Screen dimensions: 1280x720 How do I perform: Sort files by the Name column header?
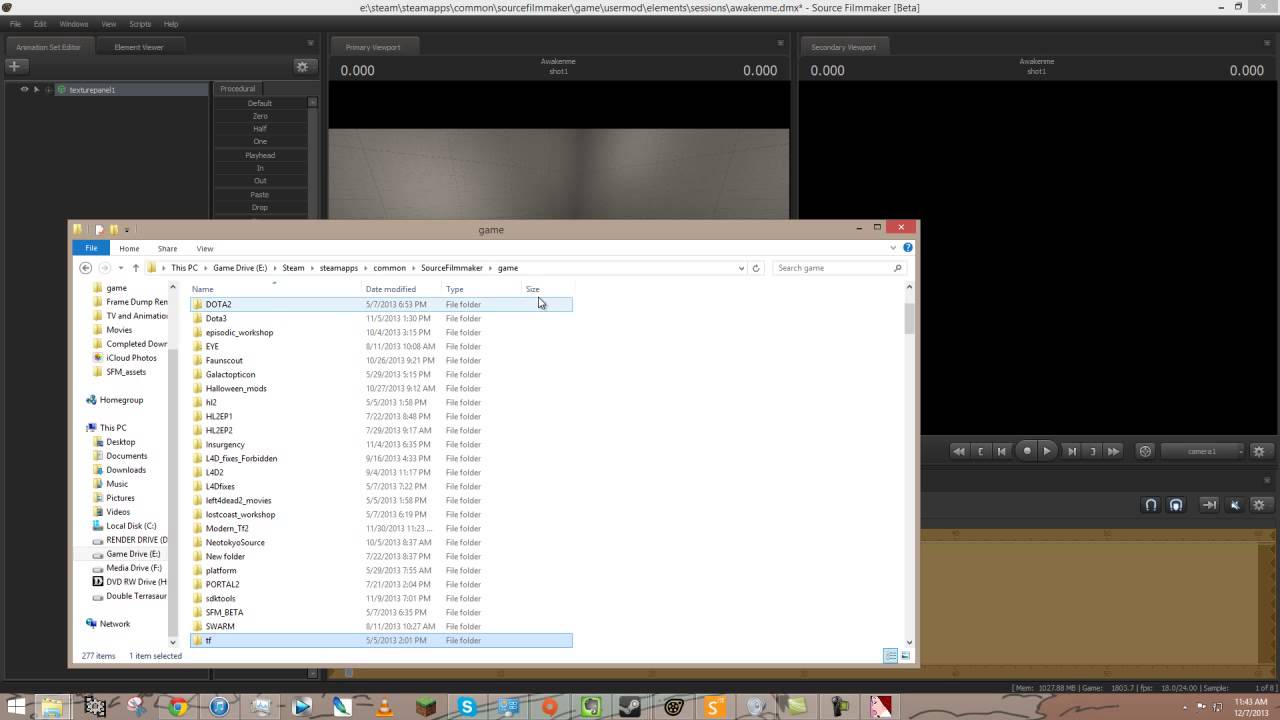tap(203, 289)
